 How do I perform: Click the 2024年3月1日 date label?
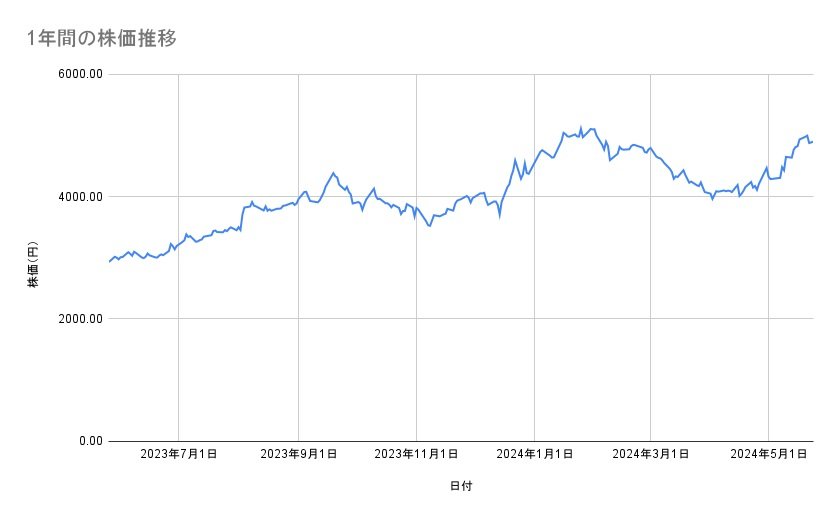click(x=650, y=455)
